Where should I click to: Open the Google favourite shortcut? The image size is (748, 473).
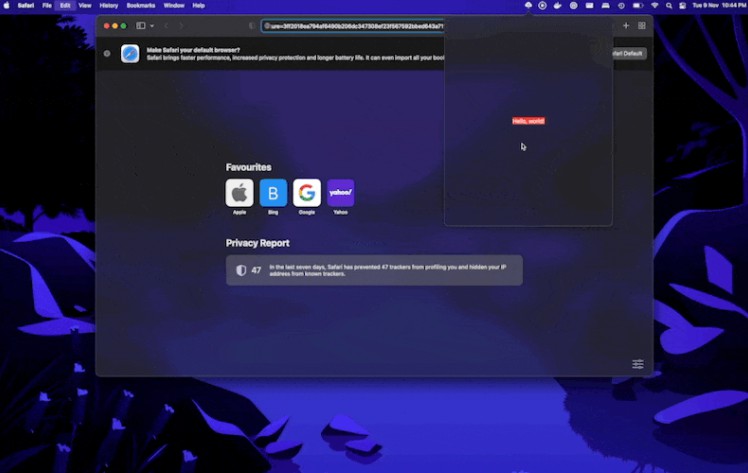coord(307,193)
